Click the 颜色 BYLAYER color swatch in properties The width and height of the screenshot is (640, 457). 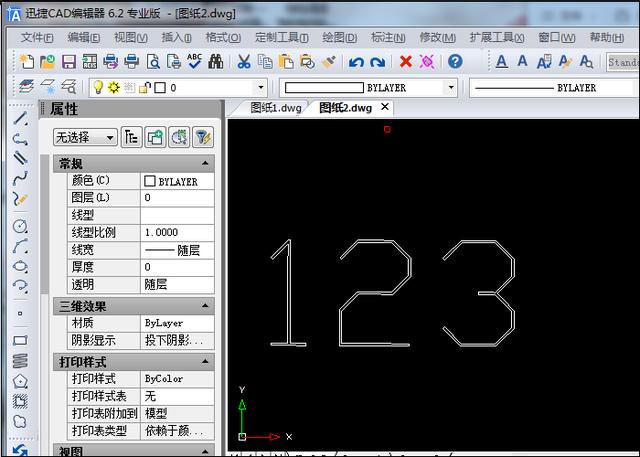click(150, 181)
